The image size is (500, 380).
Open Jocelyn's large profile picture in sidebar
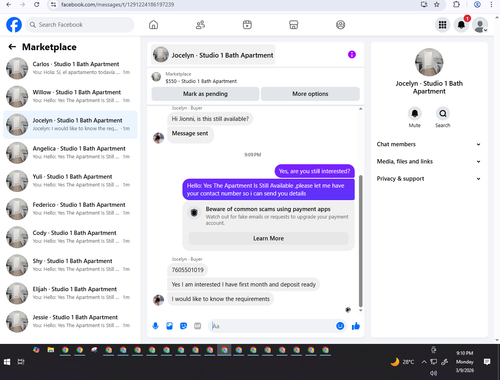click(x=429, y=62)
